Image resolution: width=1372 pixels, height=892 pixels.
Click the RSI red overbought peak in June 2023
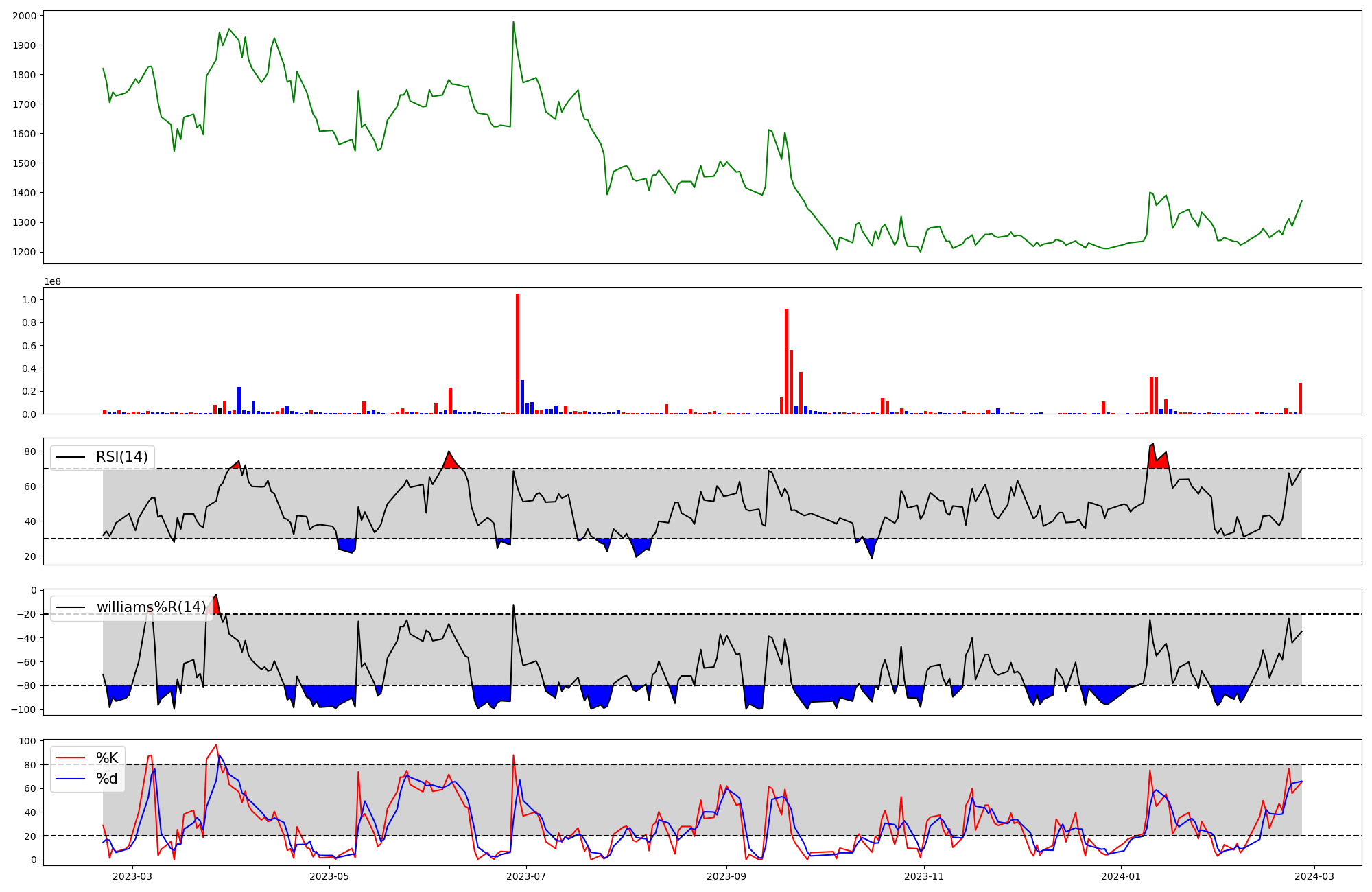(x=450, y=461)
